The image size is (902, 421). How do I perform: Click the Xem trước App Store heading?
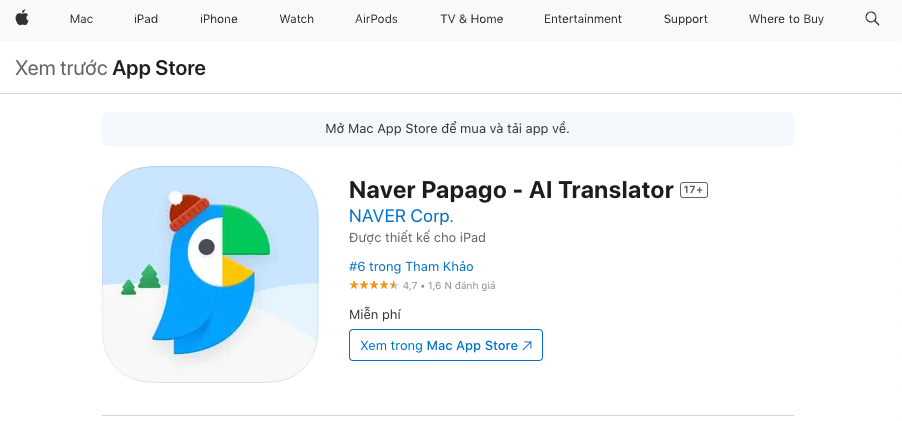click(110, 69)
